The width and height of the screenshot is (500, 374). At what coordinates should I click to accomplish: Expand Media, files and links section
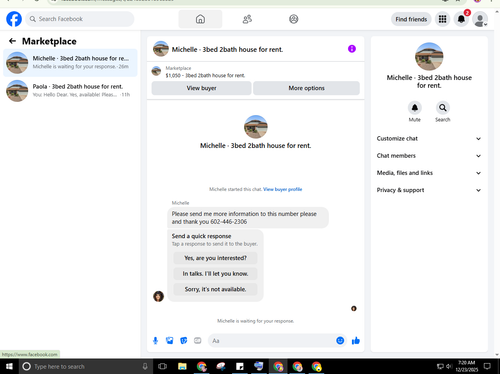tap(429, 173)
